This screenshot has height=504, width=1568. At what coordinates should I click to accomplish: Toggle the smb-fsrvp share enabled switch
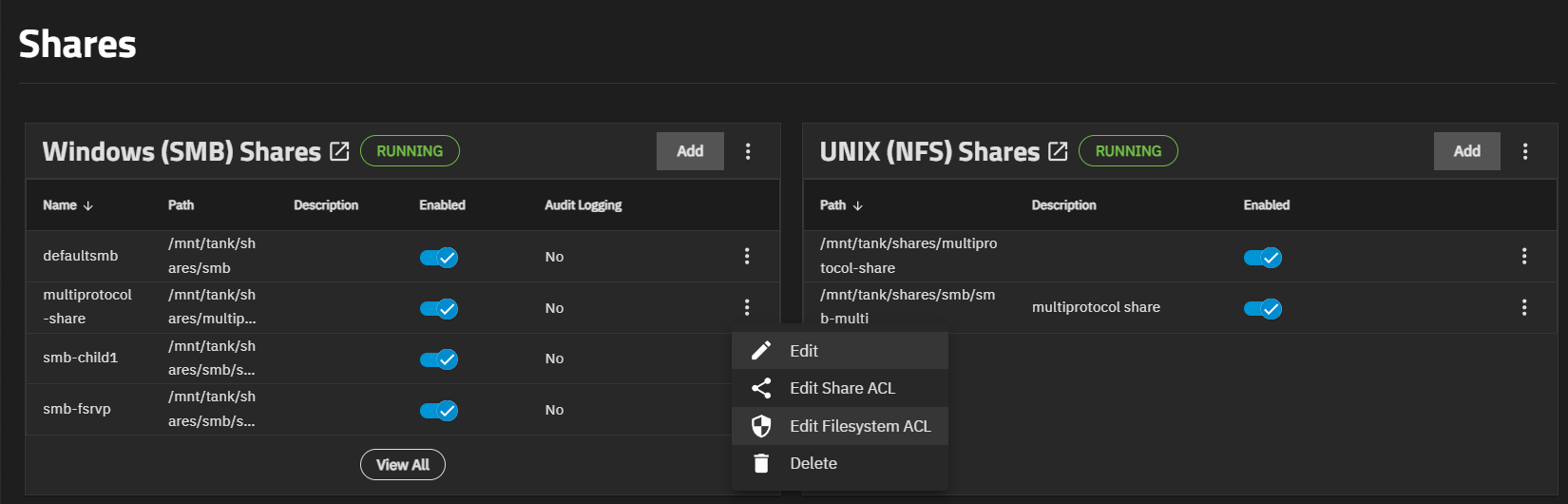pyautogui.click(x=439, y=411)
